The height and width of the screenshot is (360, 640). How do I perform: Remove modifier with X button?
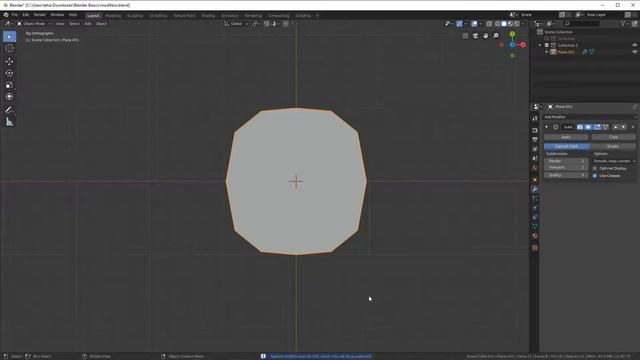coord(633,127)
